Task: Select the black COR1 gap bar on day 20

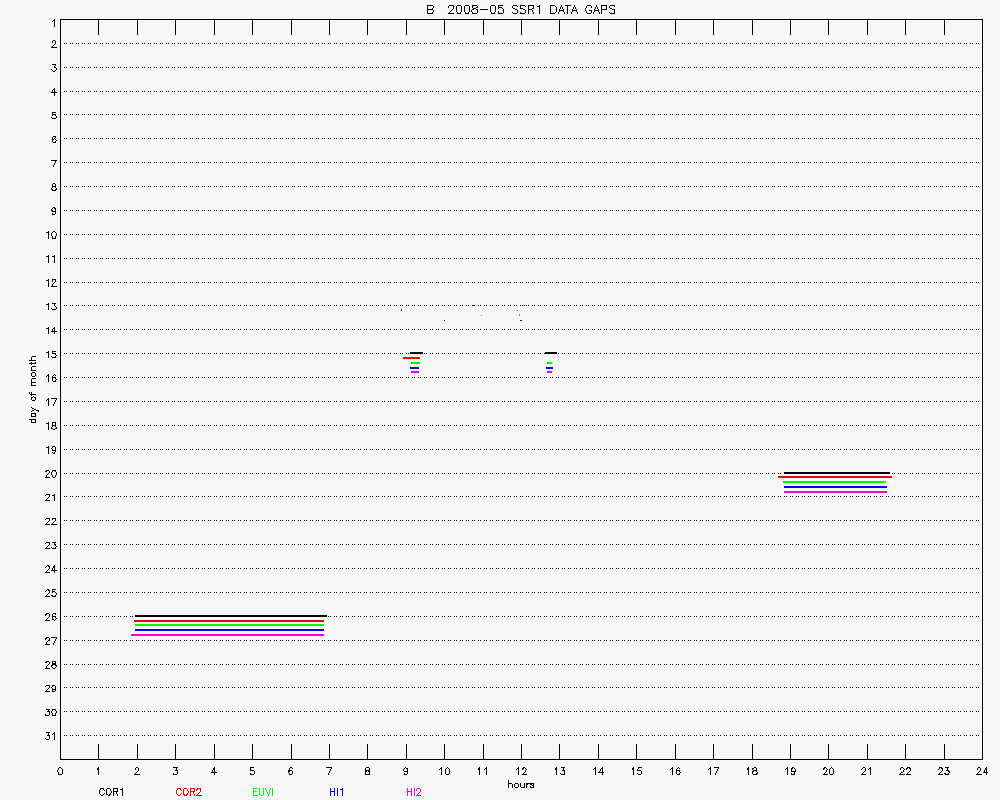Action: click(837, 473)
